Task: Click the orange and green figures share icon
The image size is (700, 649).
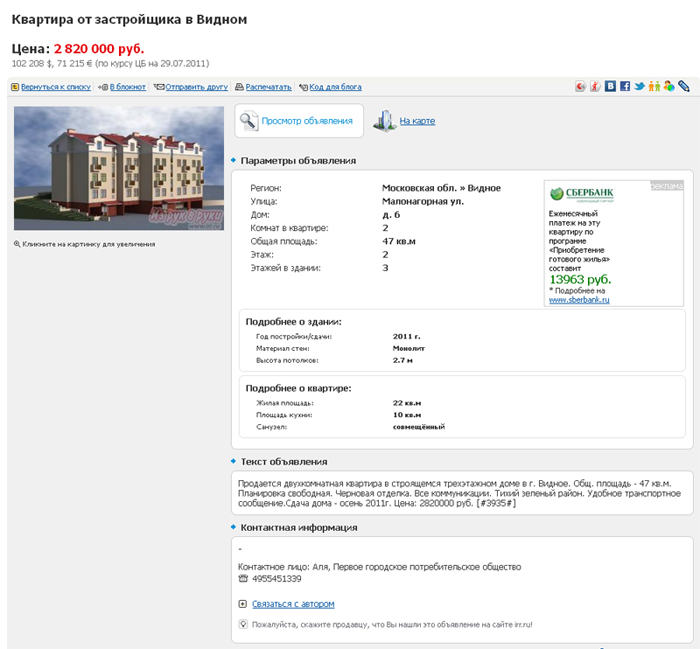Action: 654,86
